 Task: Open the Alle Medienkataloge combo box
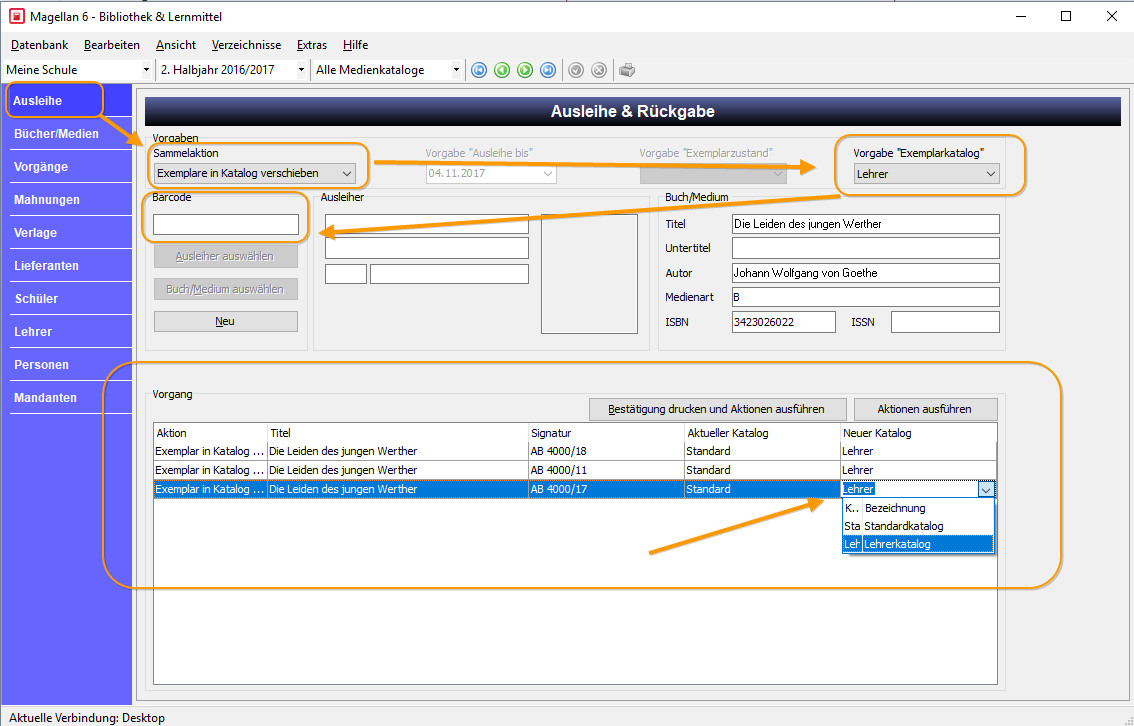pyautogui.click(x=386, y=70)
